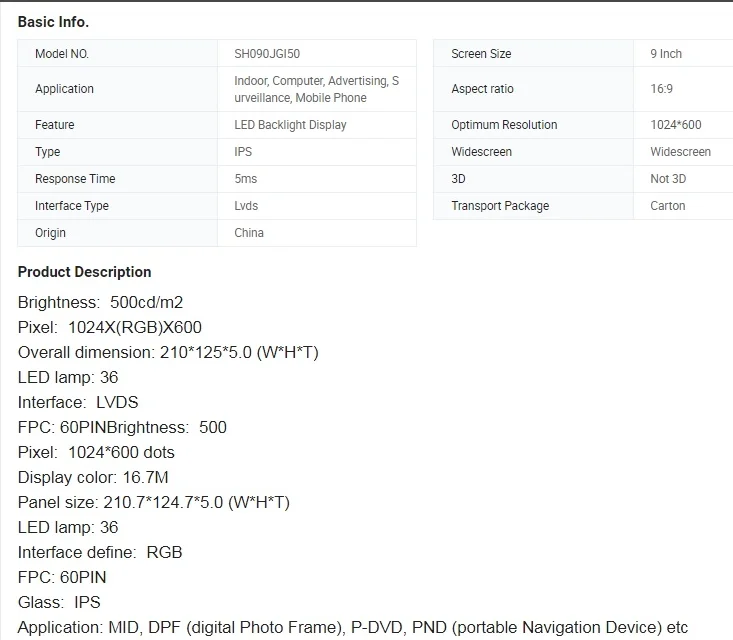Click the Interface define RGB line

coord(100,552)
